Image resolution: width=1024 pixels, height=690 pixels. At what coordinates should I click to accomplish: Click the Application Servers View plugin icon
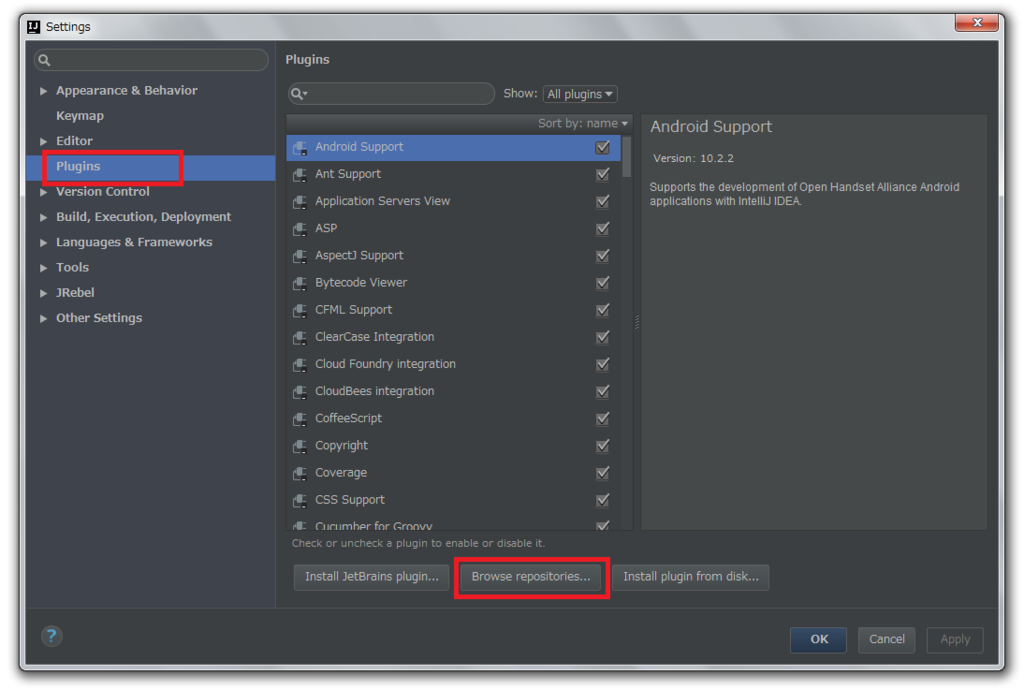(300, 202)
